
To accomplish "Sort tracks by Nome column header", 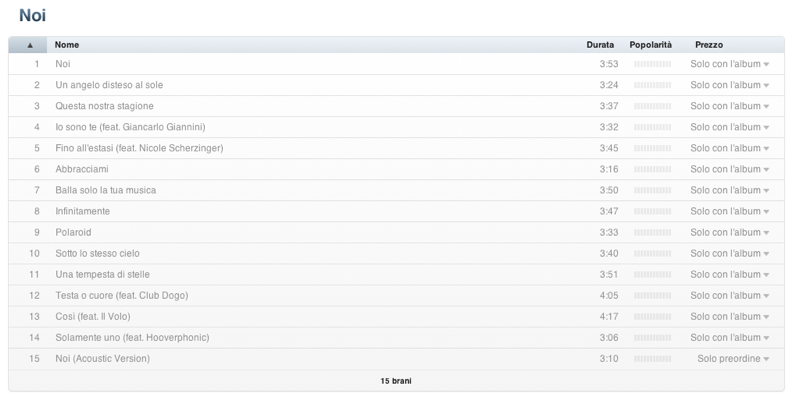I will (x=67, y=45).
